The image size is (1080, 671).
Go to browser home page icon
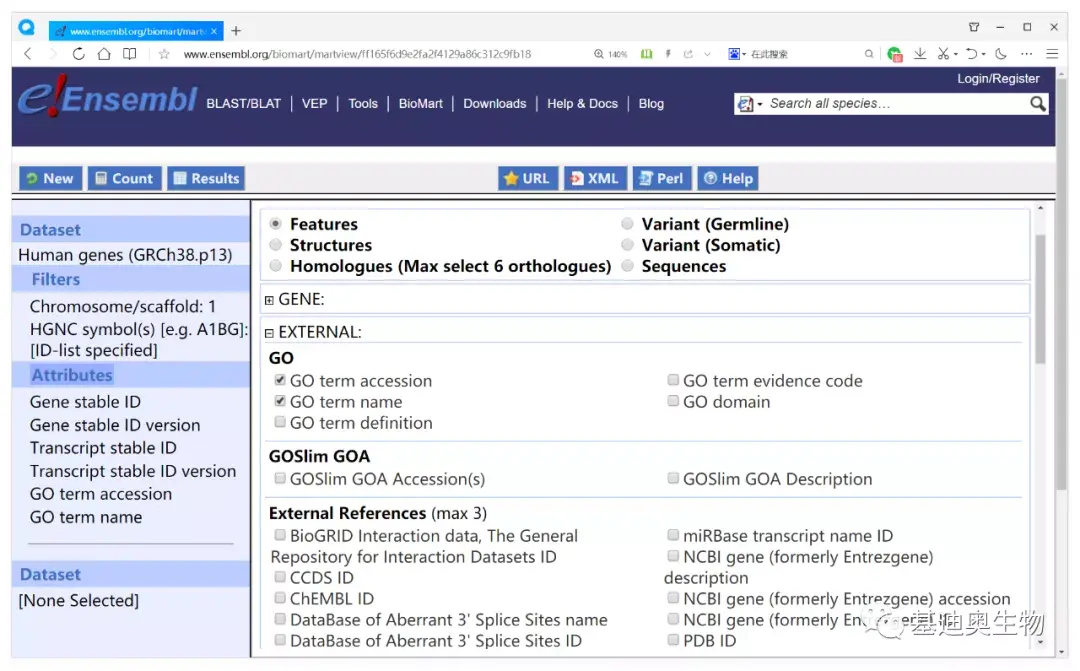[x=104, y=54]
